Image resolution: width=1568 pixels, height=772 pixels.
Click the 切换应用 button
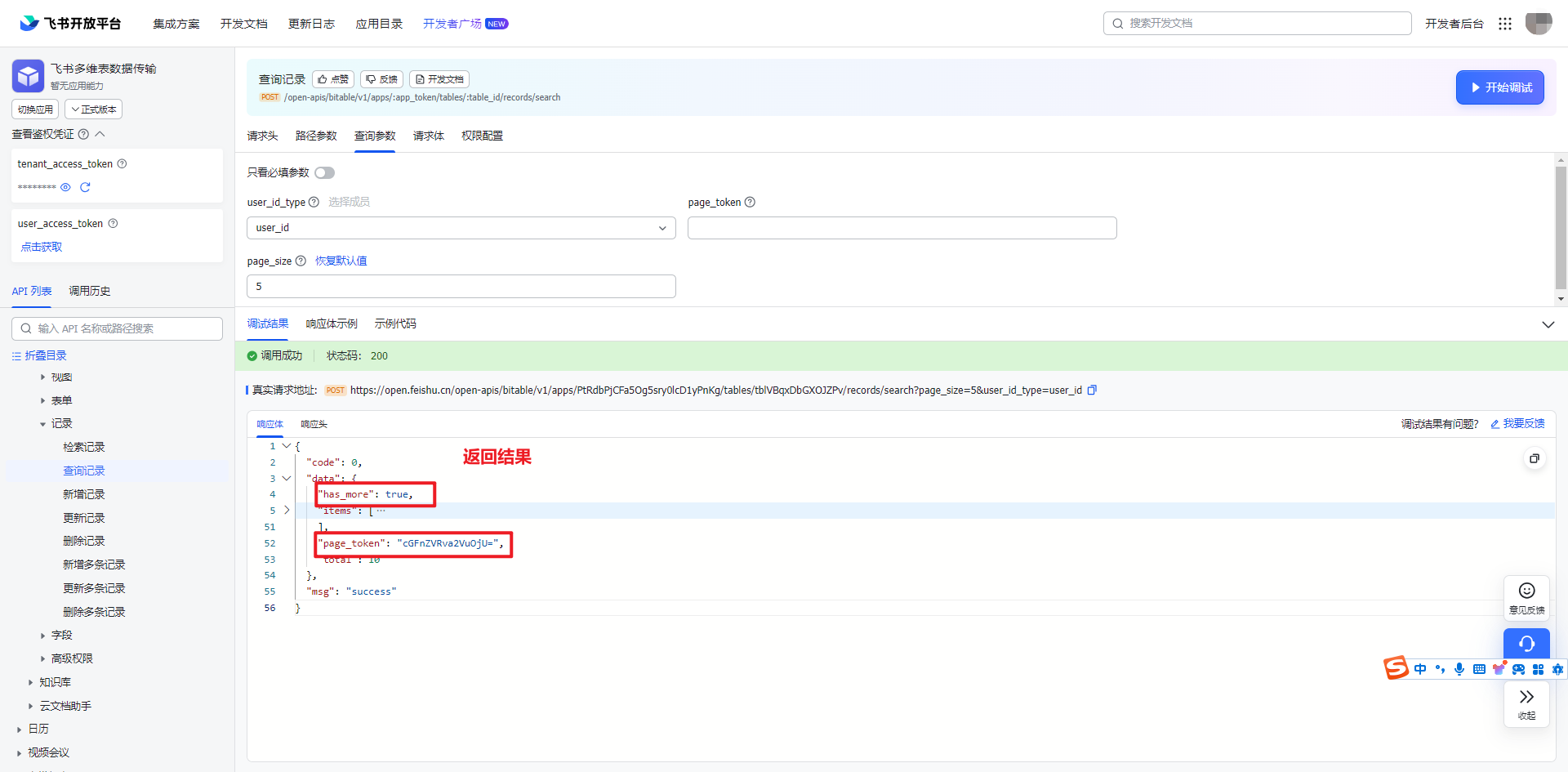[35, 109]
